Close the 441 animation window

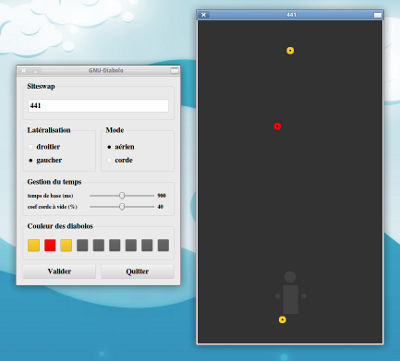click(204, 15)
